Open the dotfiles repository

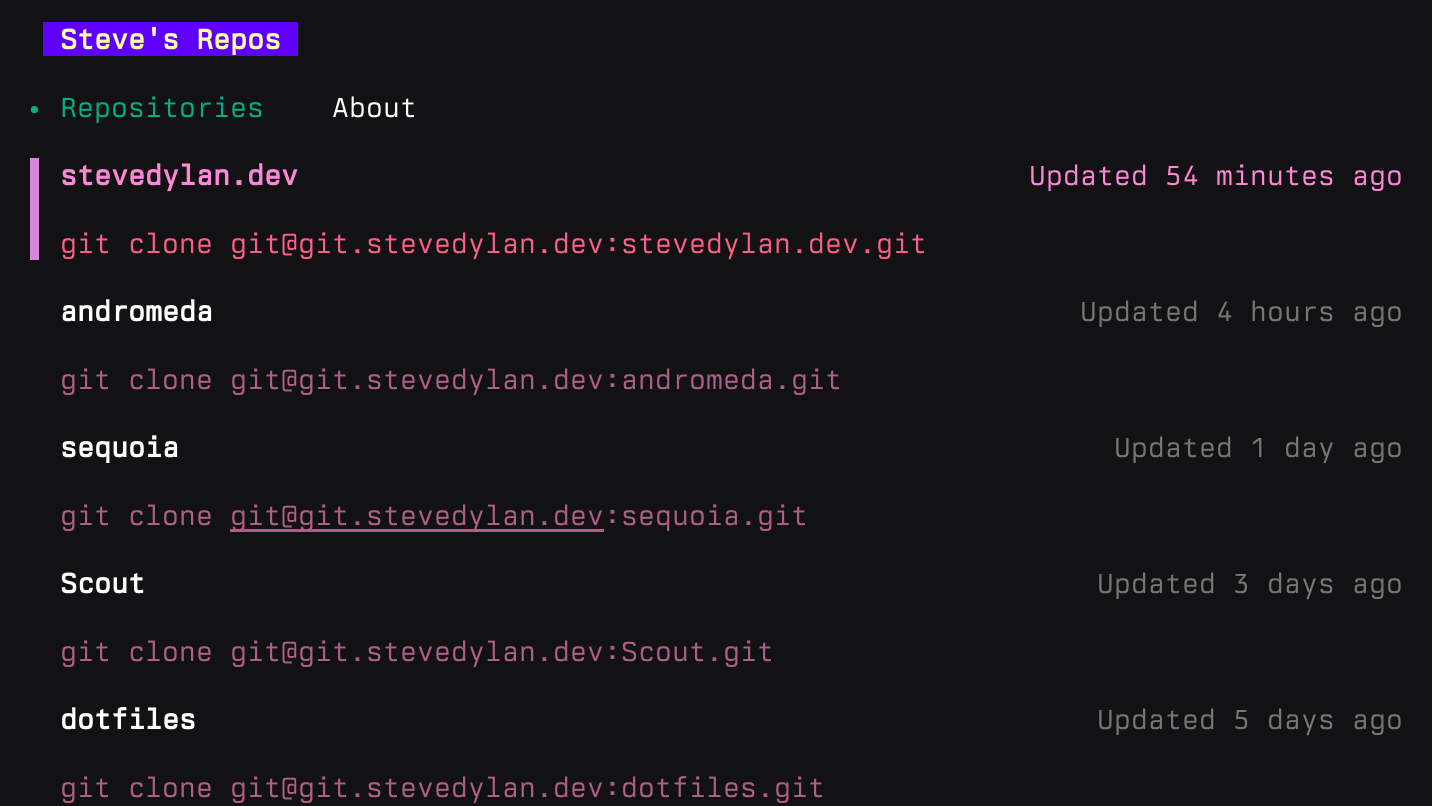point(128,719)
